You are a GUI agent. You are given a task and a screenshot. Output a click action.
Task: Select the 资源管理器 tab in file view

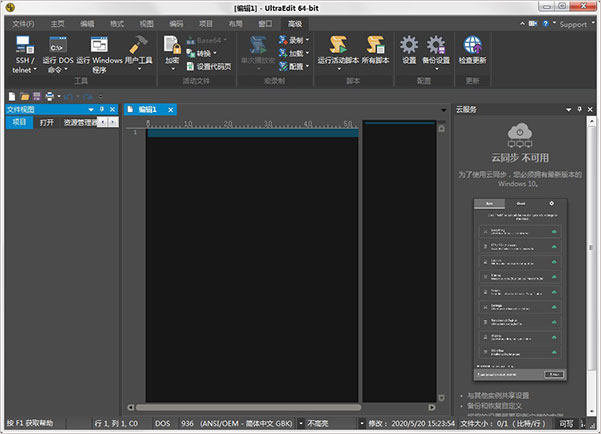pos(80,123)
